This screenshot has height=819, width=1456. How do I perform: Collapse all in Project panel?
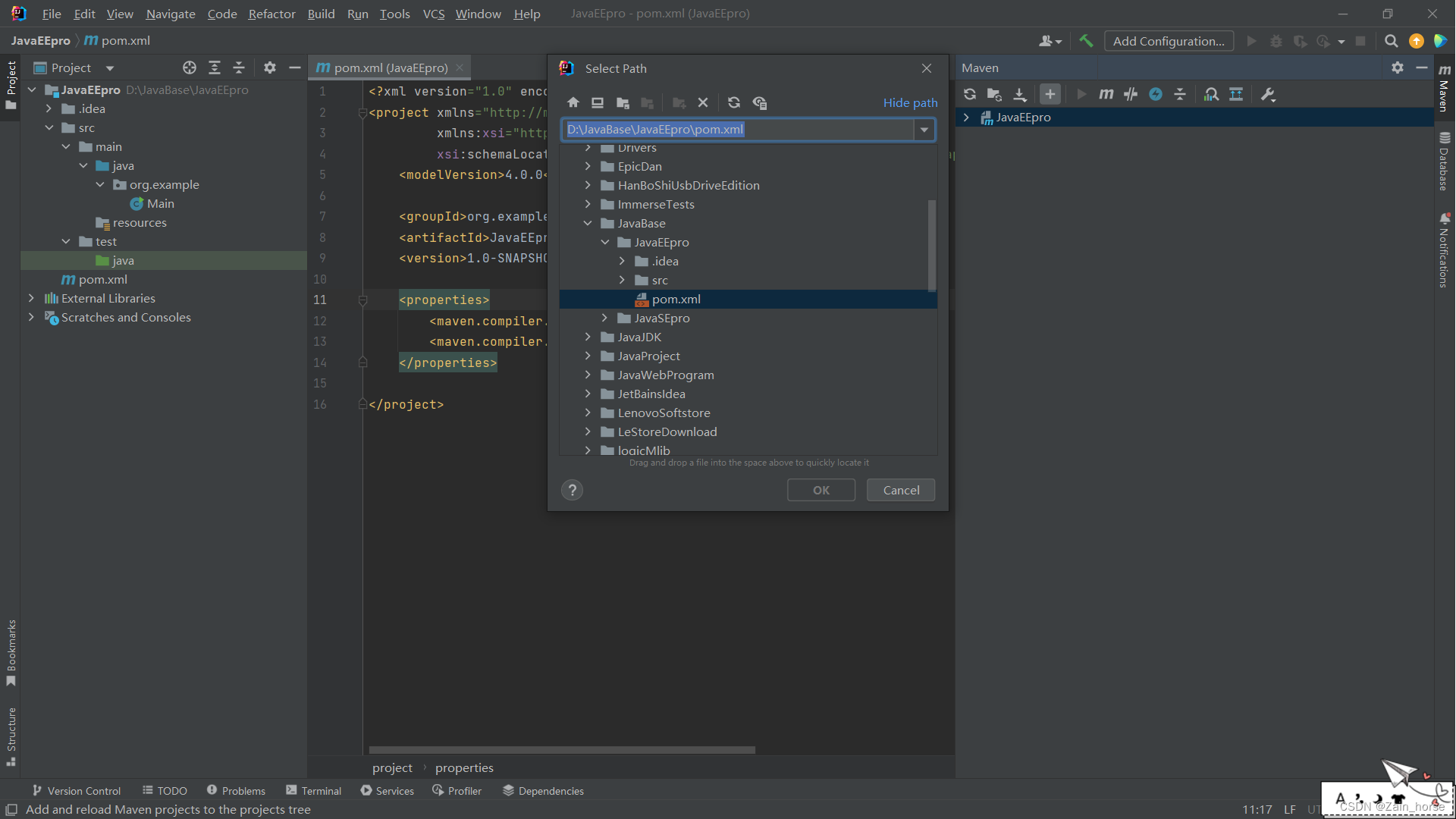tap(239, 67)
